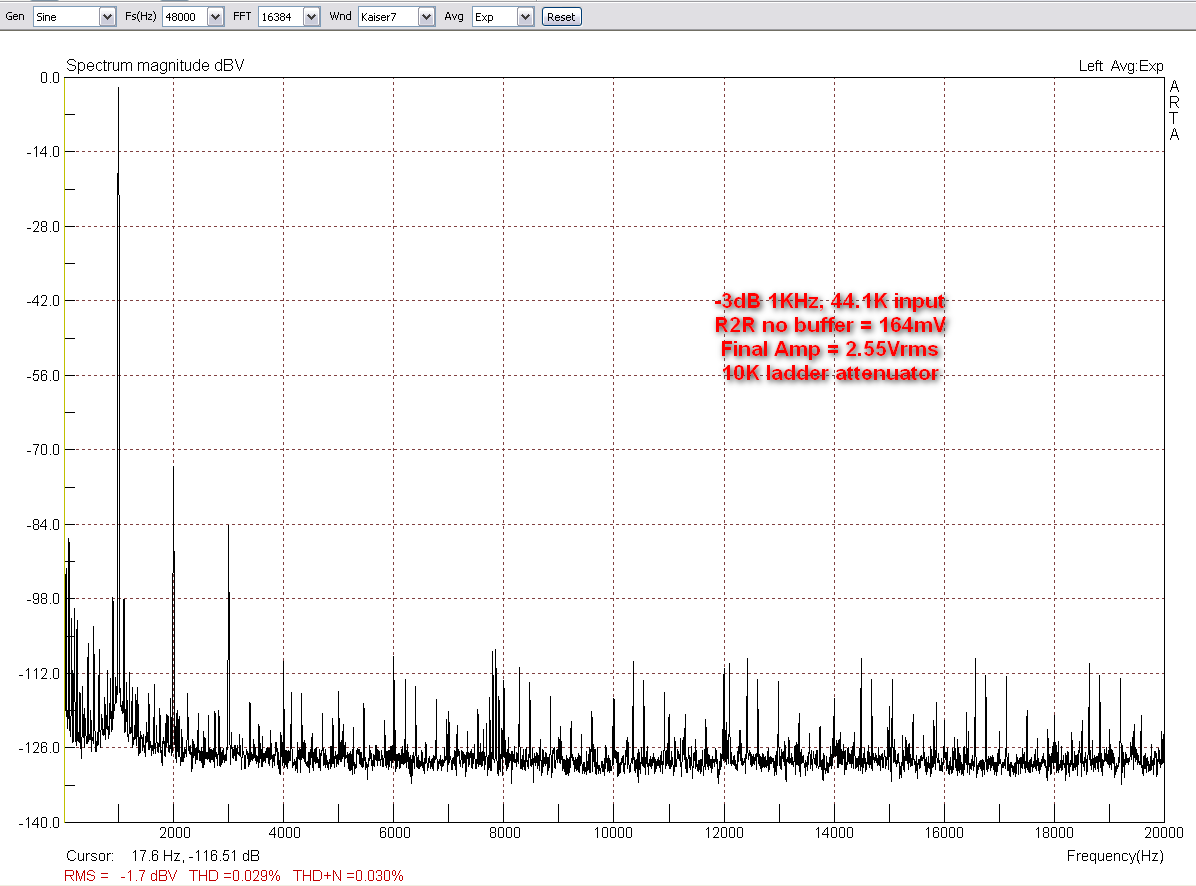Expand the Fs(Hz) sample rate dropdown arrow
The width and height of the screenshot is (1196, 886).
coord(214,17)
